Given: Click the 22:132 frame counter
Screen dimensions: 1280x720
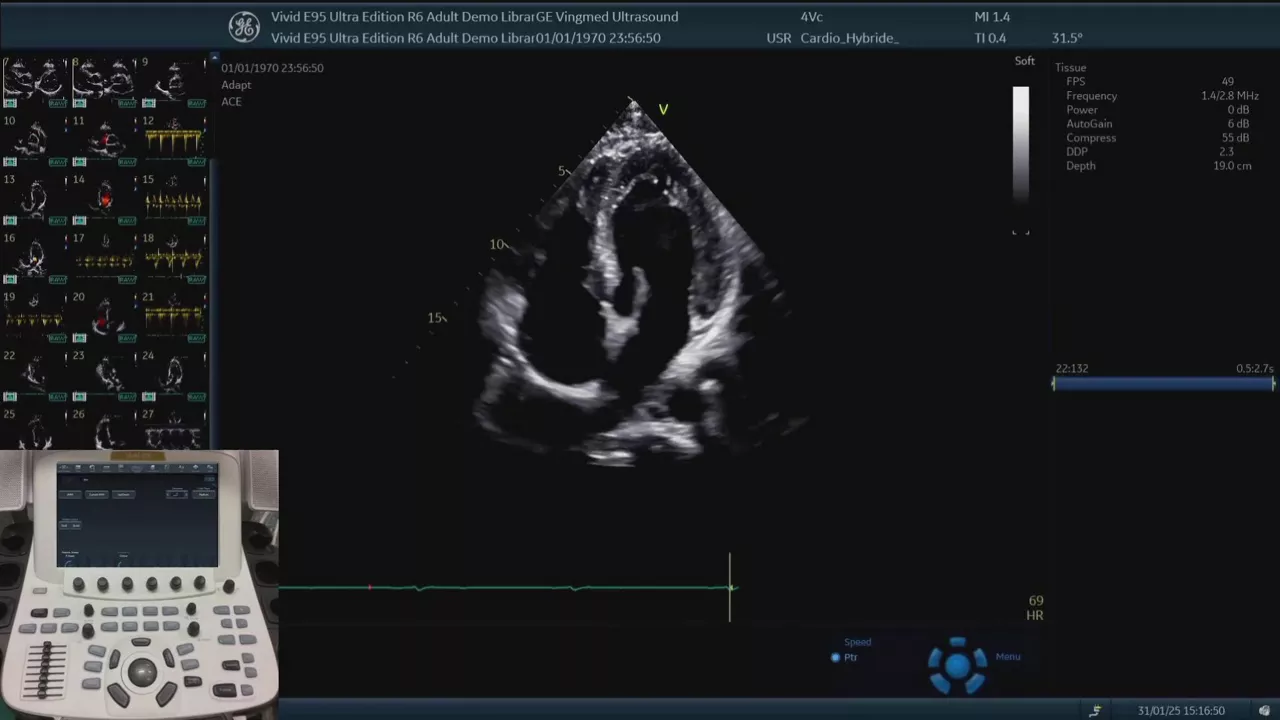Looking at the screenshot, I should click(x=1072, y=369).
